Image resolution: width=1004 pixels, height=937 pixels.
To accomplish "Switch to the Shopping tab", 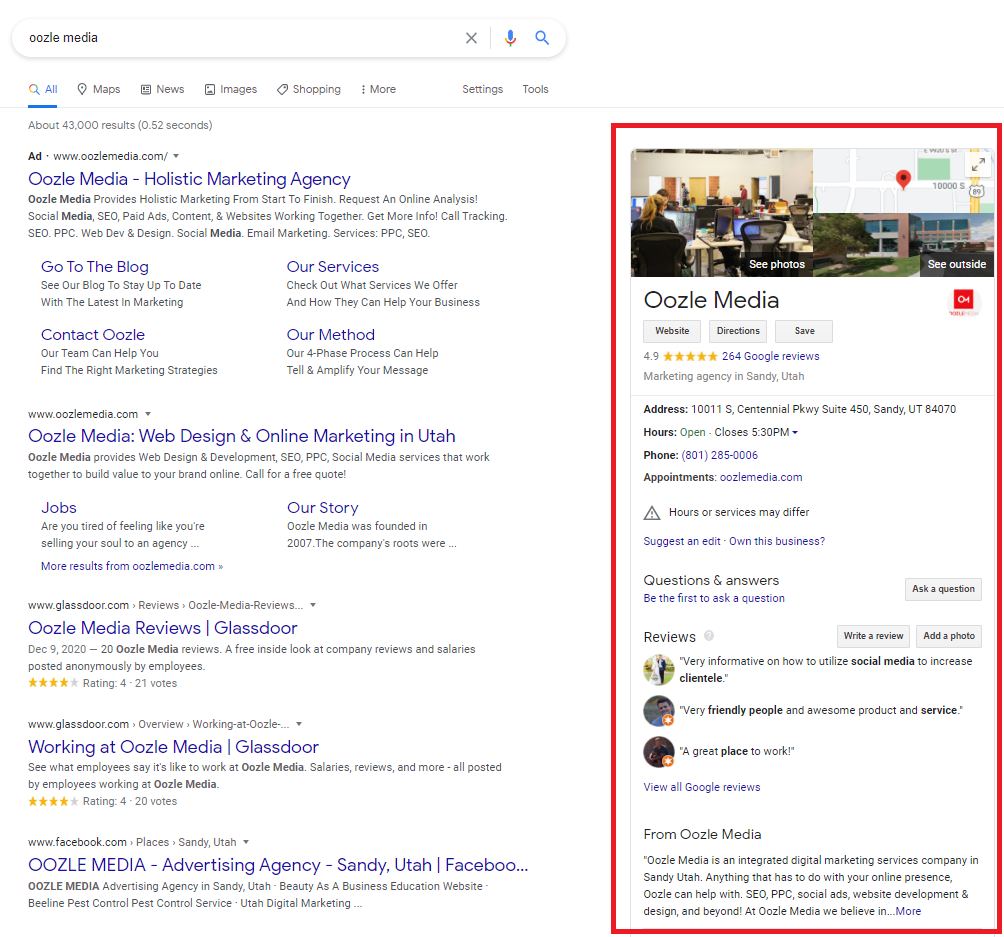I will (x=309, y=90).
